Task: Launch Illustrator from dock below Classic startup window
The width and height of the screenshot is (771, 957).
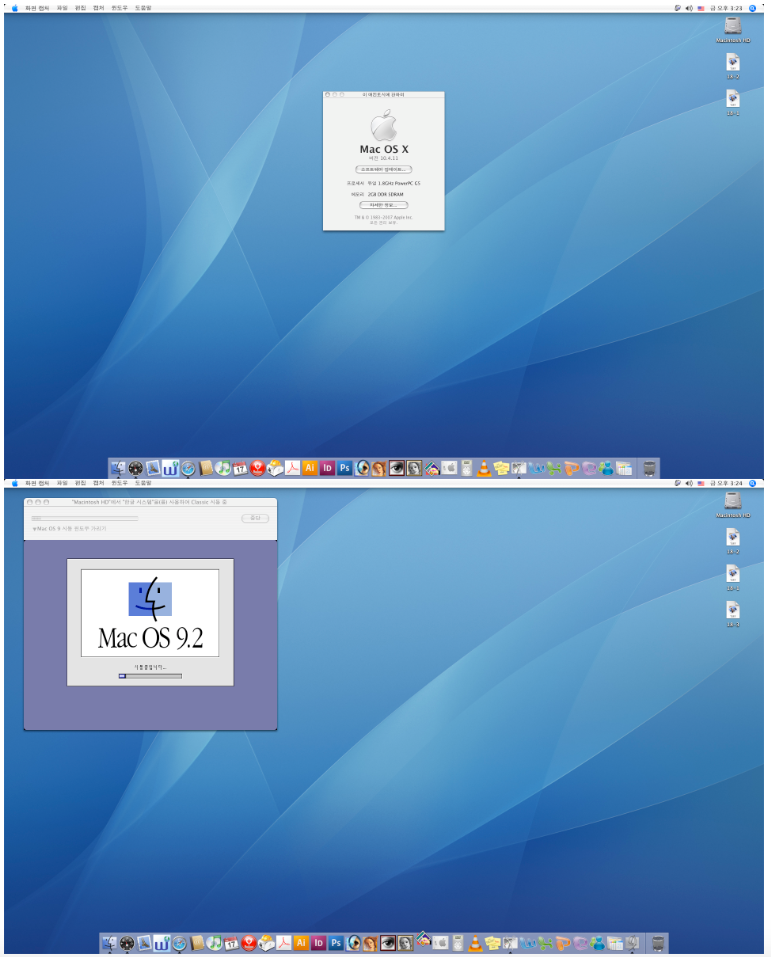Action: [x=301, y=943]
